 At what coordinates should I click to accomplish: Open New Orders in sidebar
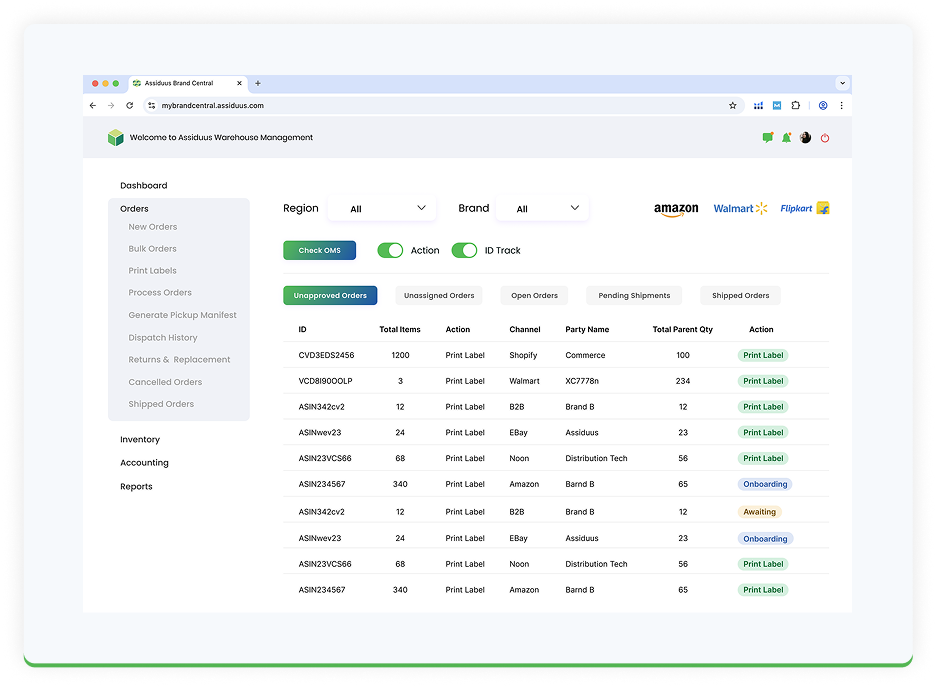point(152,226)
